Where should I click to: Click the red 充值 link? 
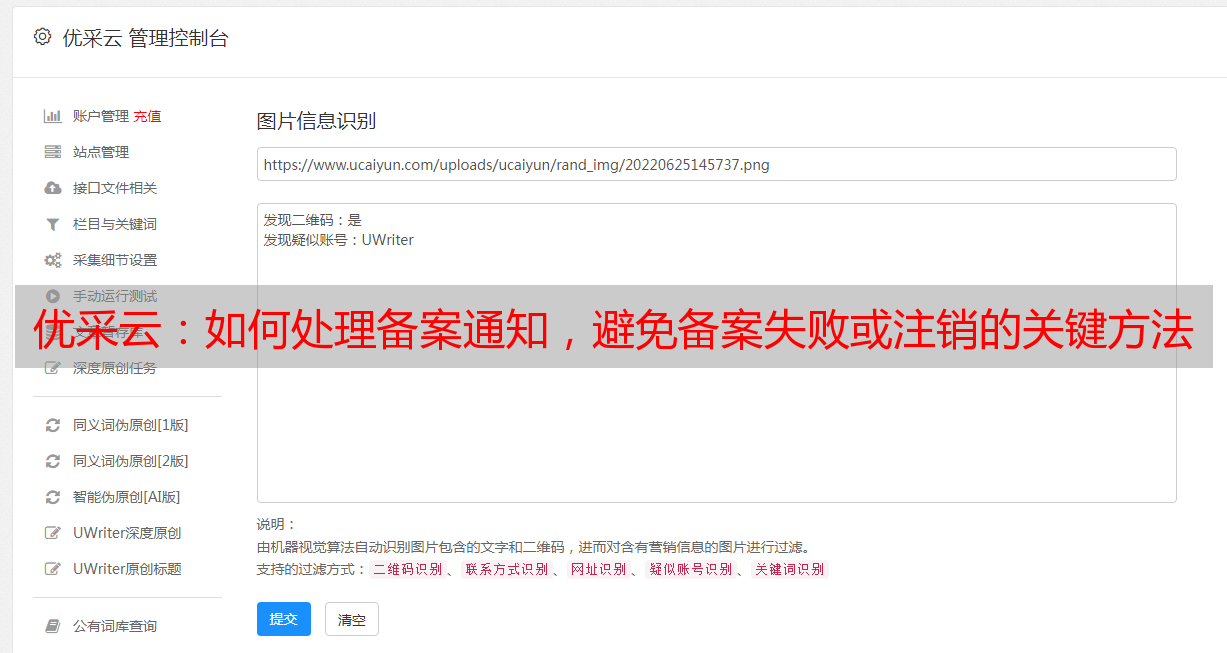147,116
